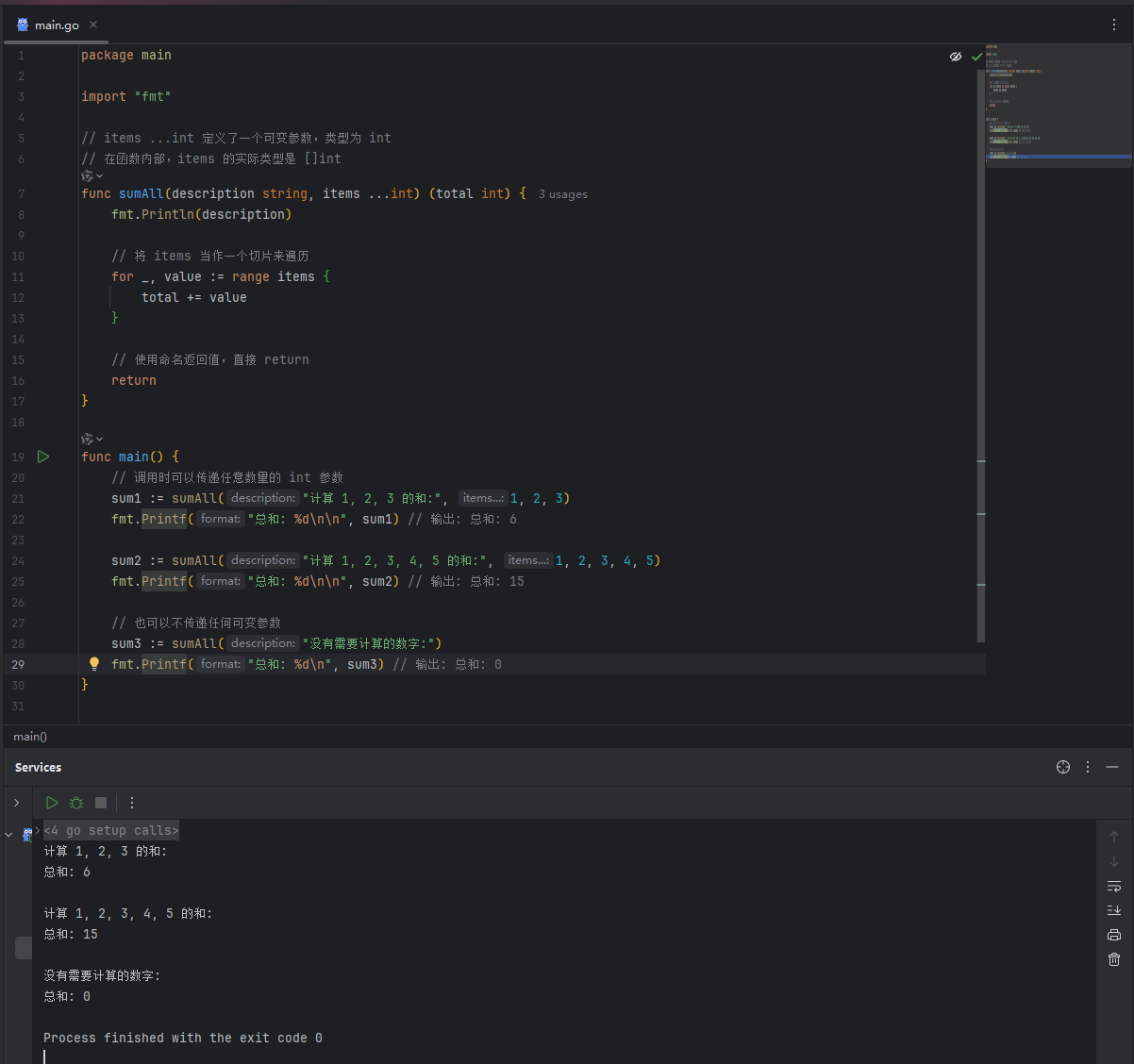Hide the Services panel with the minimize icon
1134x1064 pixels.
1112,767
